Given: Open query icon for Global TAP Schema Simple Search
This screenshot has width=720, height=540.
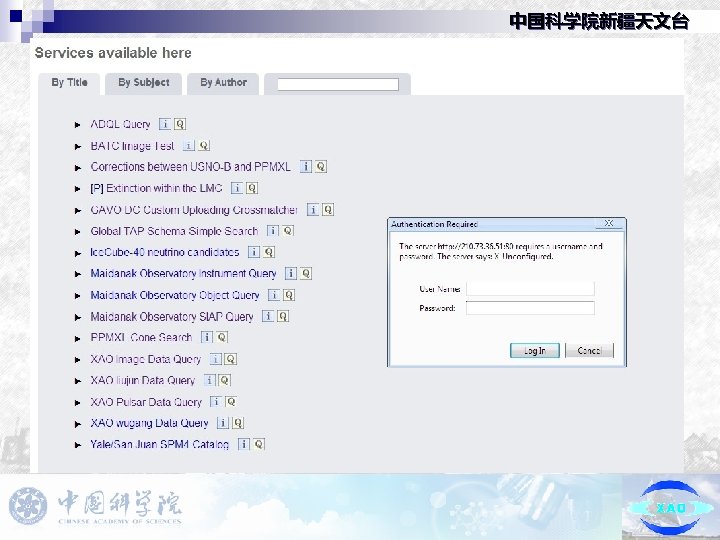Looking at the screenshot, I should 288,231.
